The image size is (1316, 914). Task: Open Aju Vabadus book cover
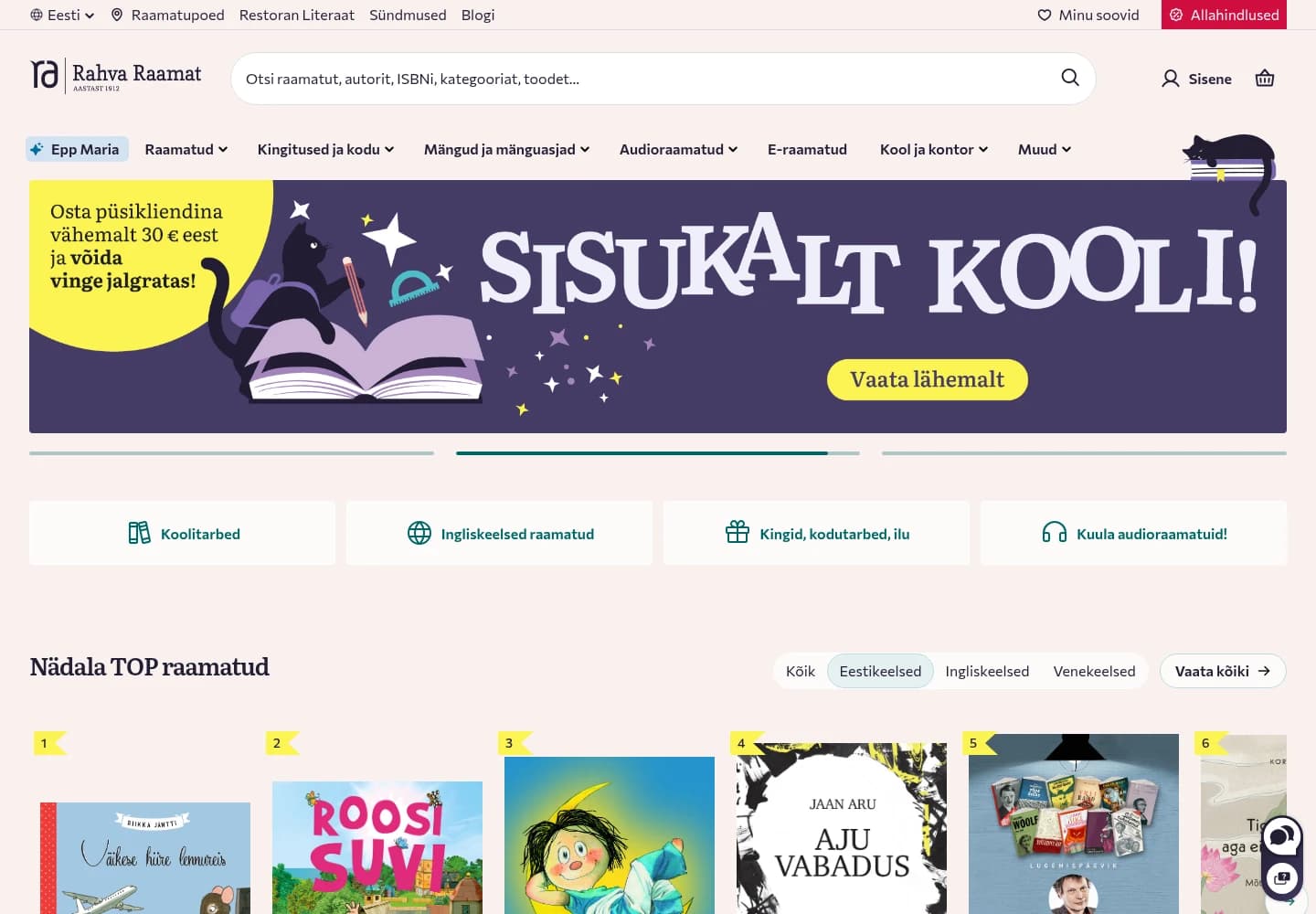point(842,828)
